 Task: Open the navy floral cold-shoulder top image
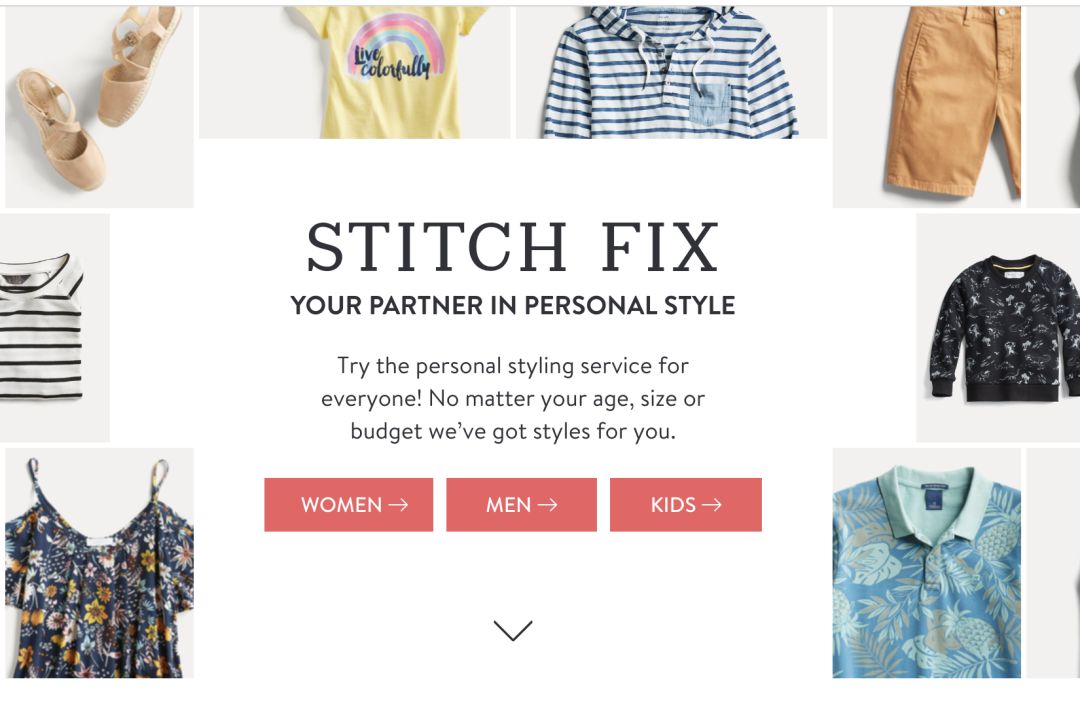coord(100,563)
